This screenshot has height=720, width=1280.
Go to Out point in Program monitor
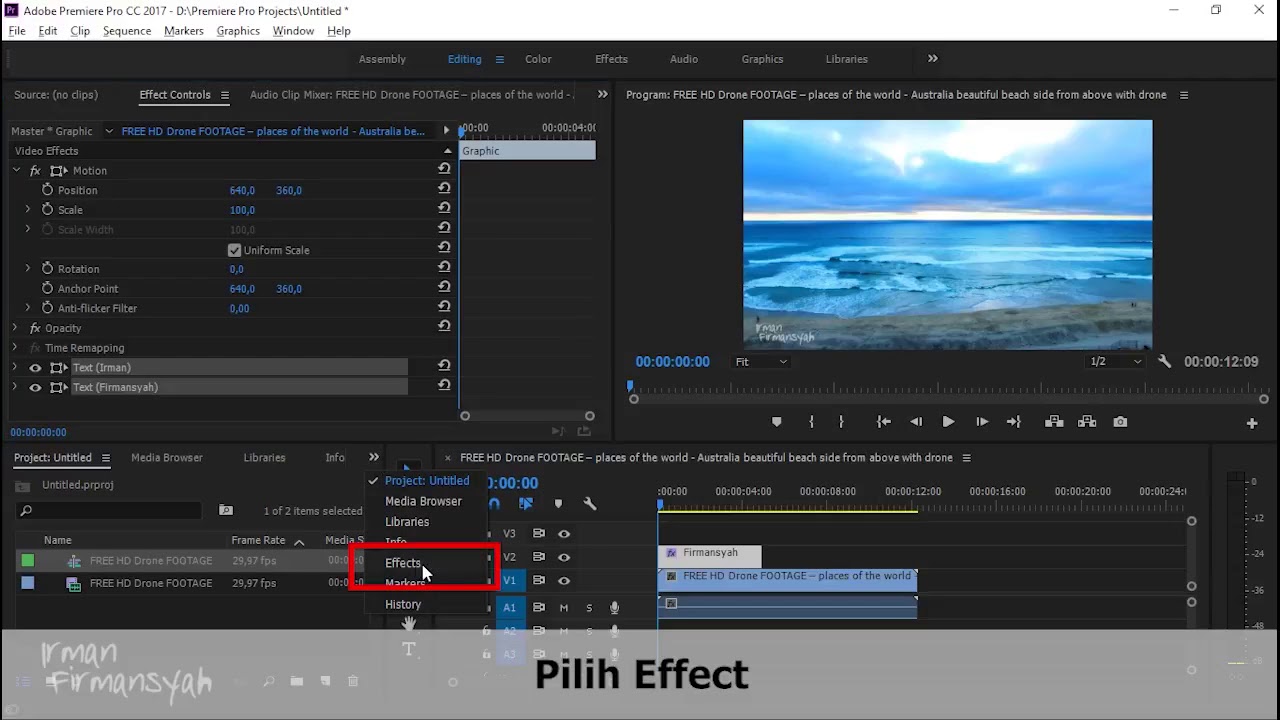[x=1014, y=422]
